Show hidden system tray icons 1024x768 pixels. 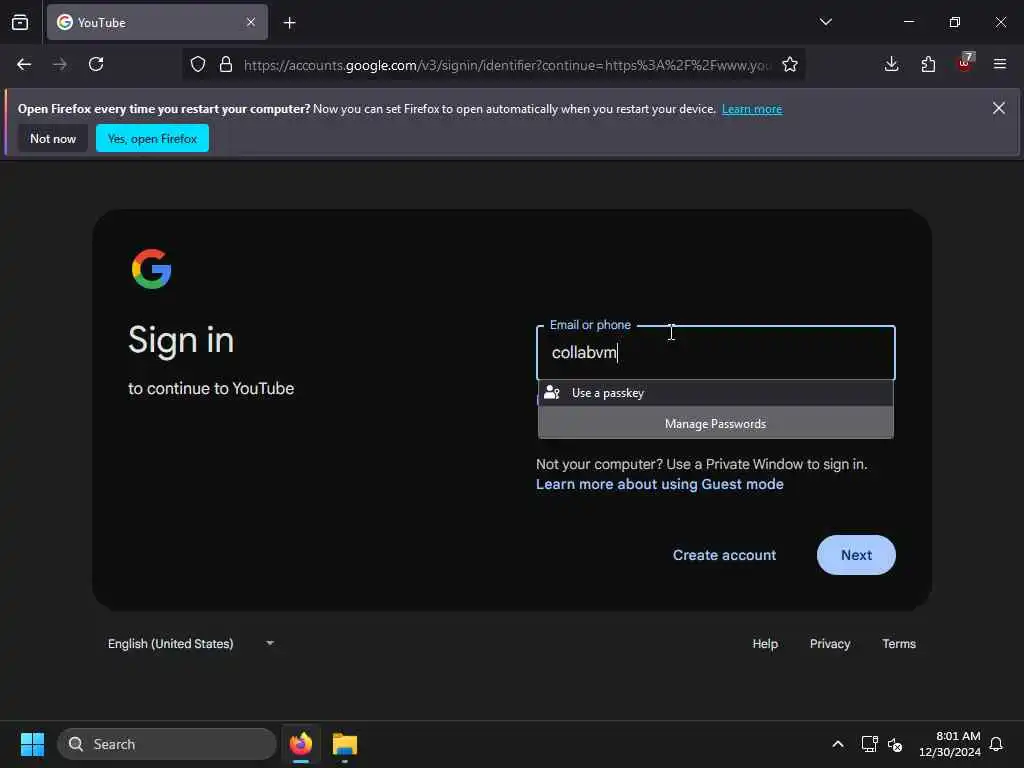coord(838,744)
